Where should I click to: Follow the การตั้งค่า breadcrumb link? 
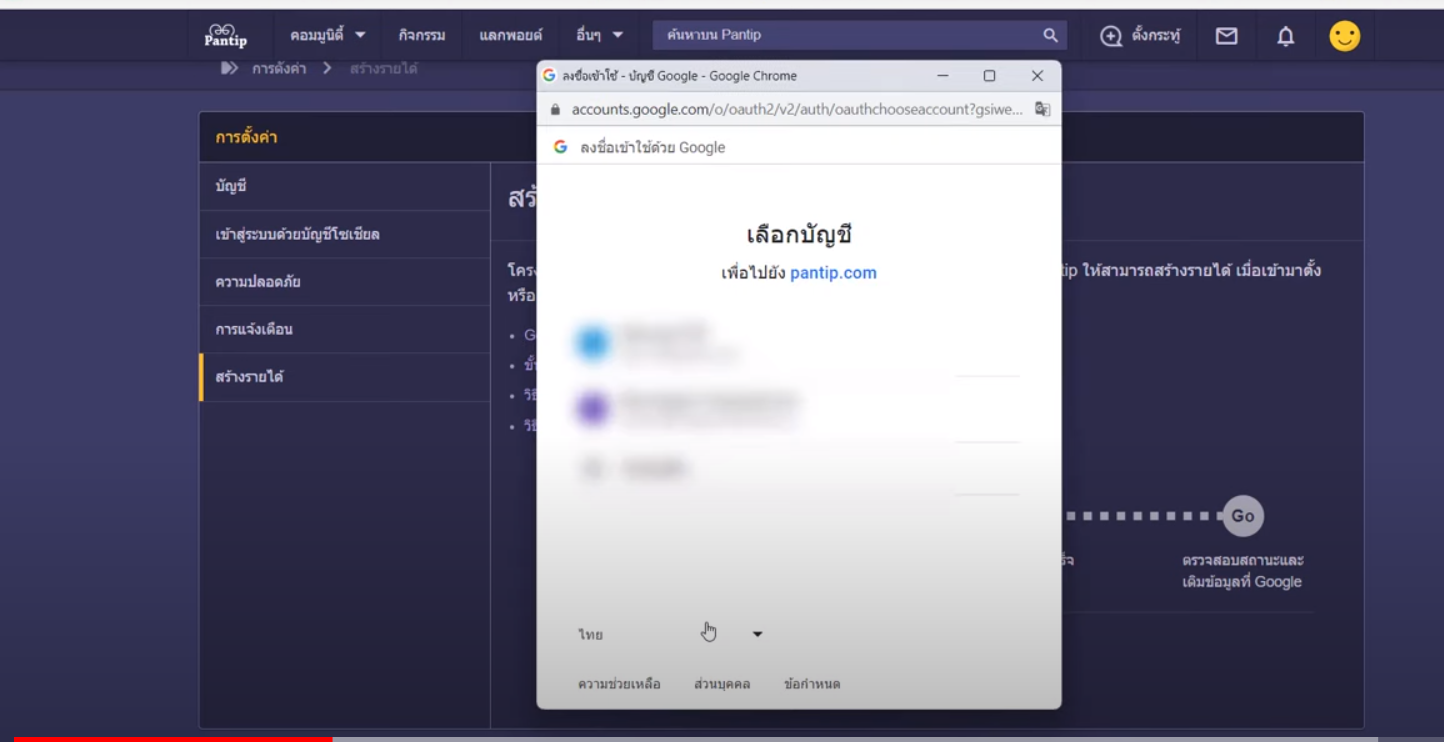(x=279, y=68)
